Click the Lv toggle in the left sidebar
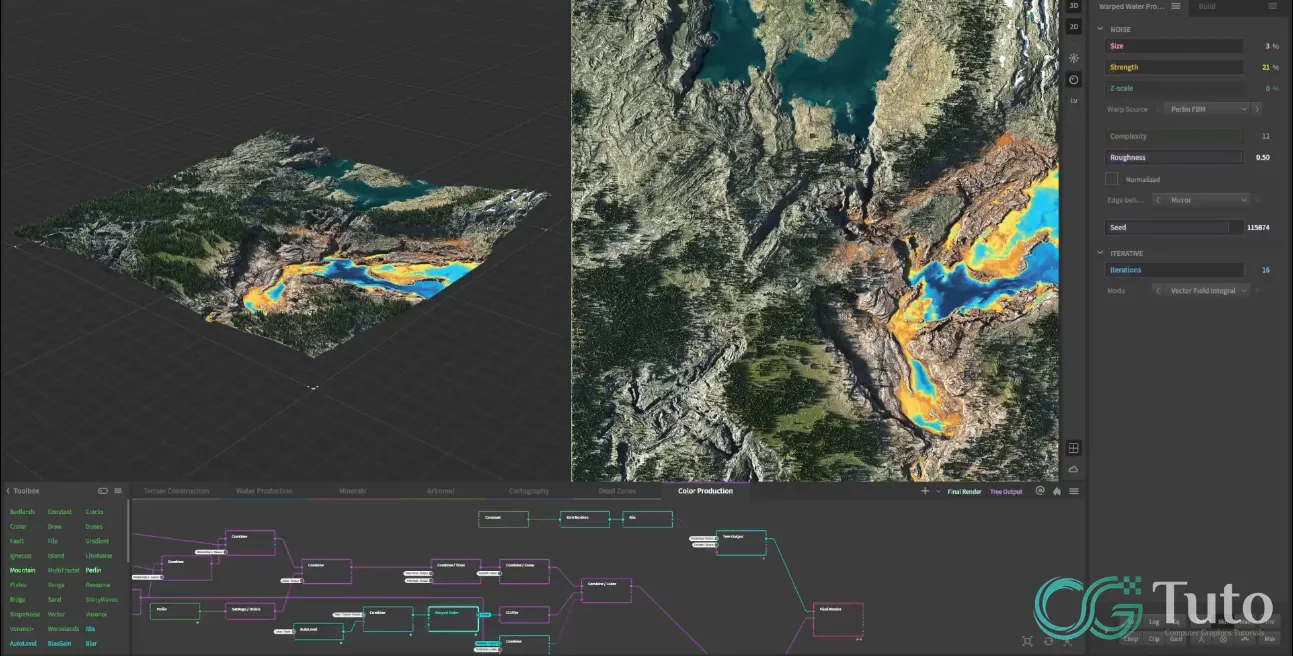This screenshot has height=656, width=1293. click(1075, 100)
